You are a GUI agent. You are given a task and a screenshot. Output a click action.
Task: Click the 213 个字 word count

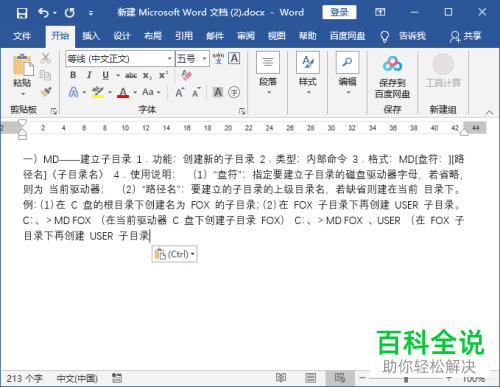(24, 378)
